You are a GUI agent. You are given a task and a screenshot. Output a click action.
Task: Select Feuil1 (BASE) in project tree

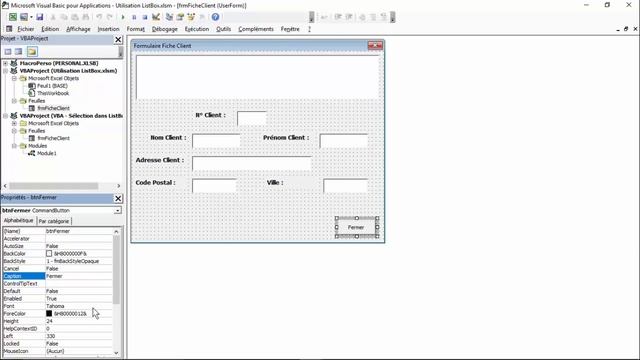[52, 86]
